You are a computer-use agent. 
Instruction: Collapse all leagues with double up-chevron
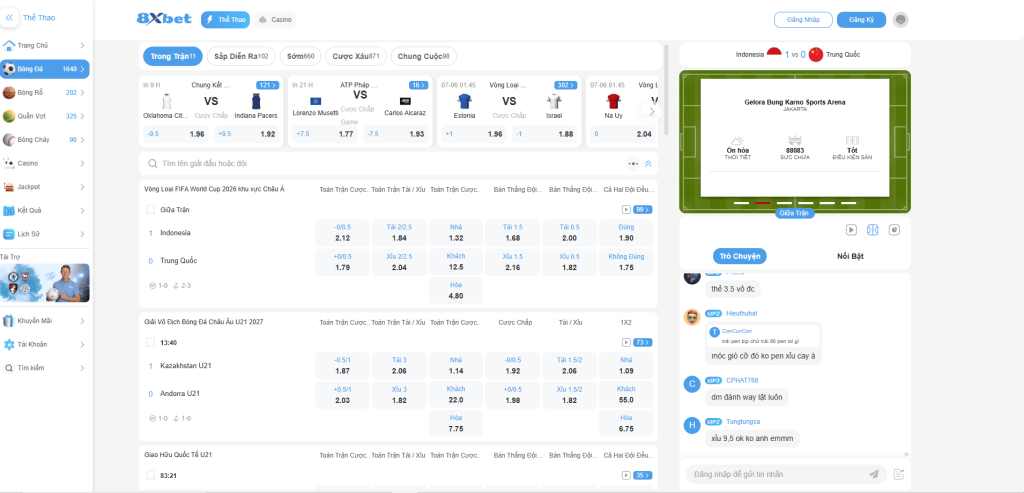tap(648, 163)
